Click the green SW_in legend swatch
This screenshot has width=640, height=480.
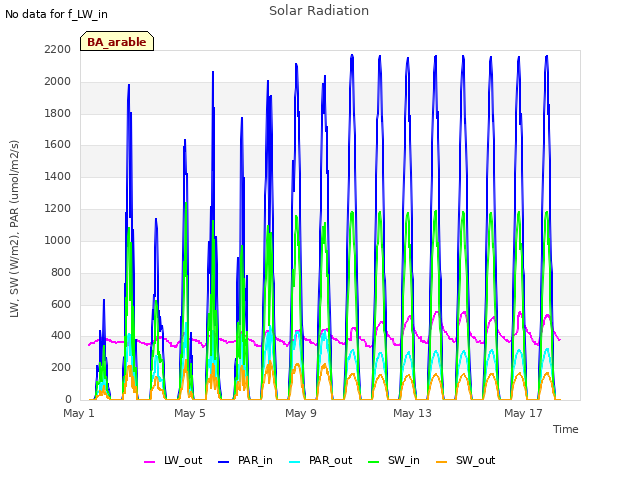point(373,462)
